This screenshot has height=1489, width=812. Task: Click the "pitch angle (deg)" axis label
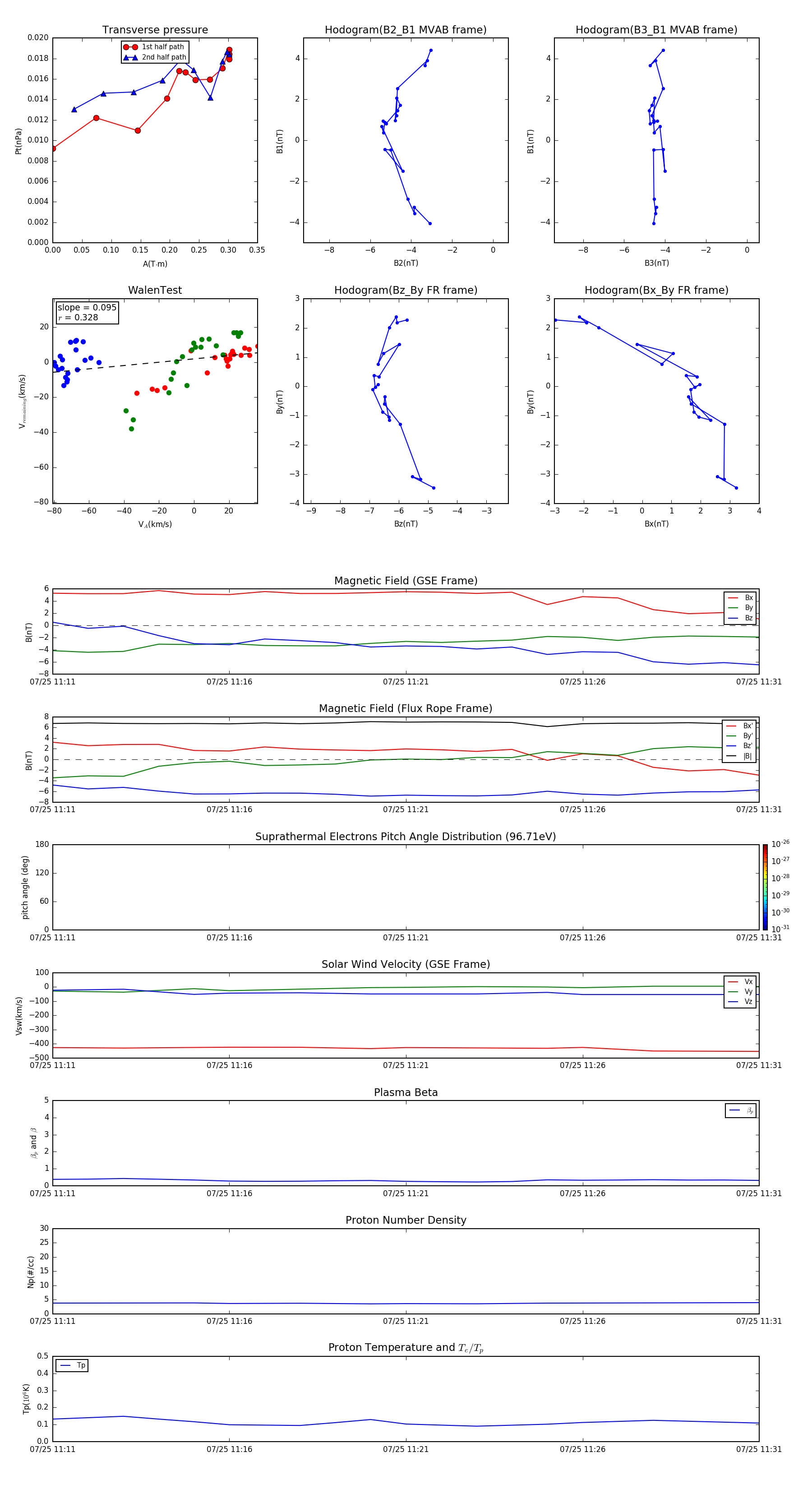(x=25, y=887)
